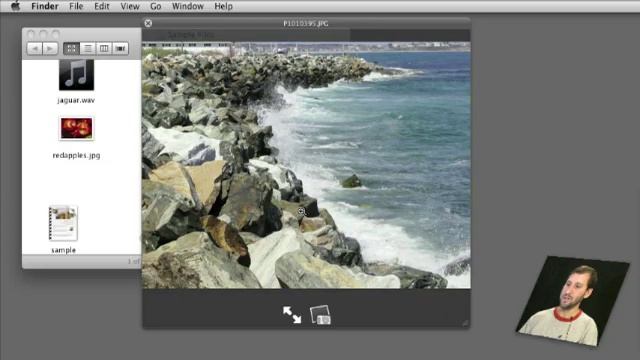Select the jaguar.wav music file icon

(x=76, y=75)
